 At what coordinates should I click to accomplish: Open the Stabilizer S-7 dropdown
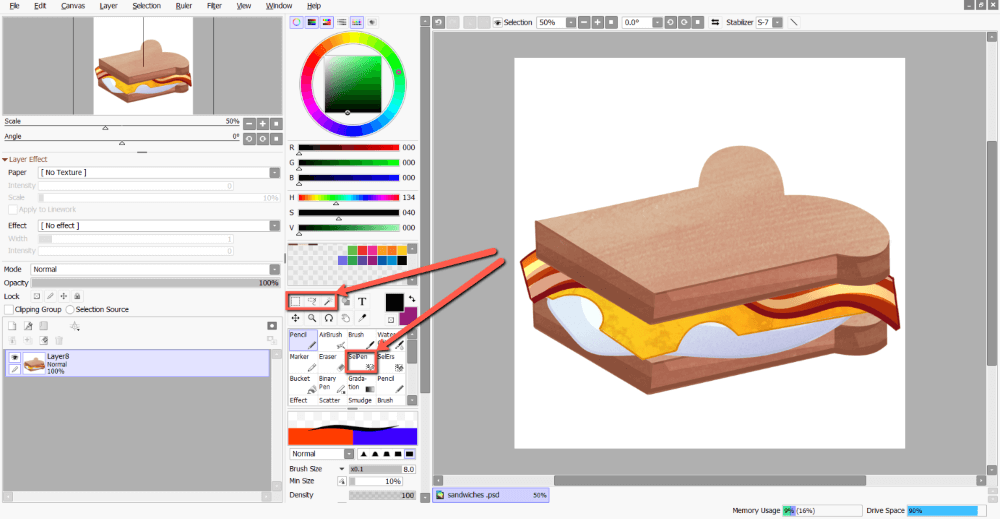click(777, 22)
